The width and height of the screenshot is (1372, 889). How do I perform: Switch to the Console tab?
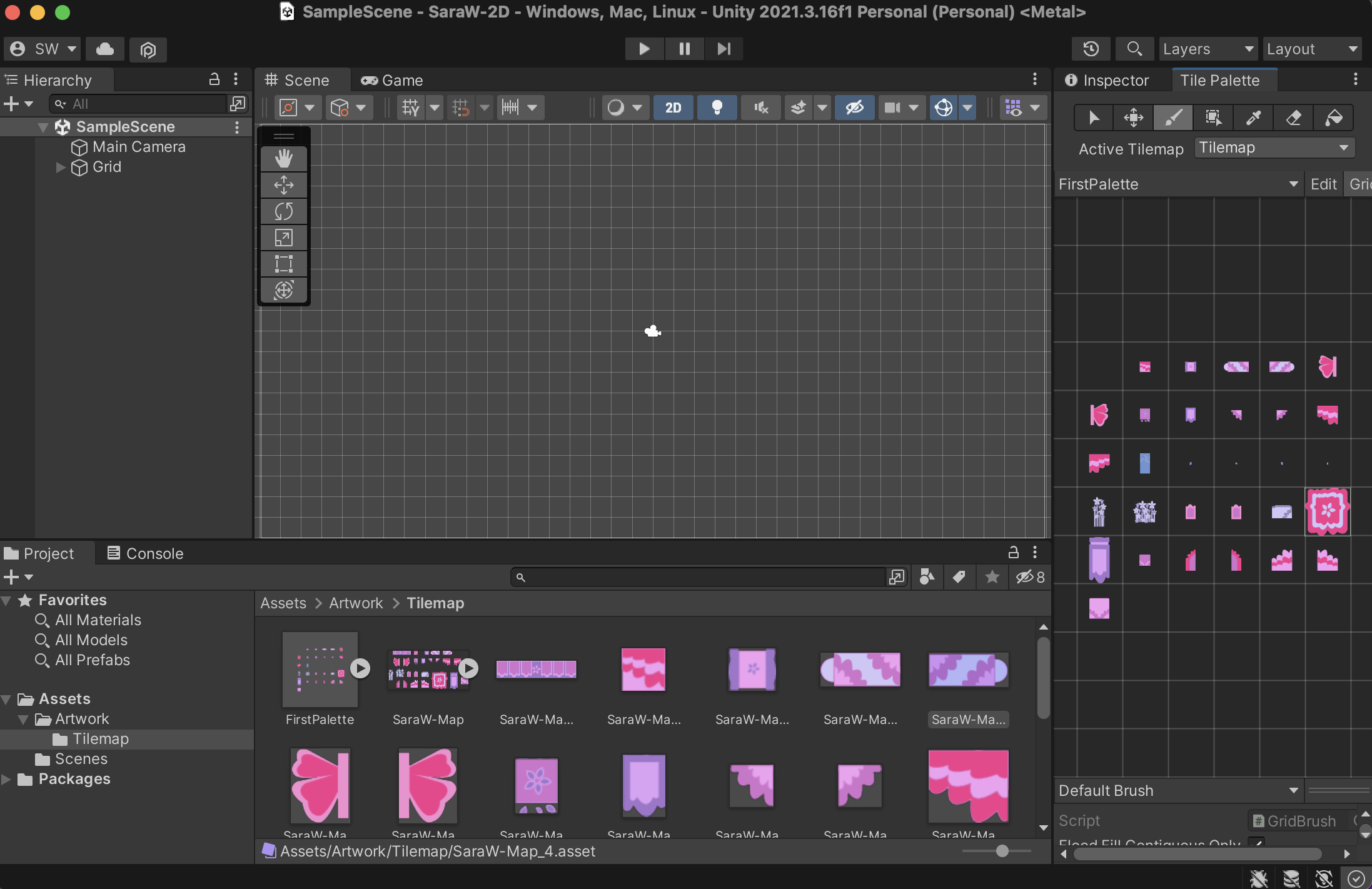[145, 554]
